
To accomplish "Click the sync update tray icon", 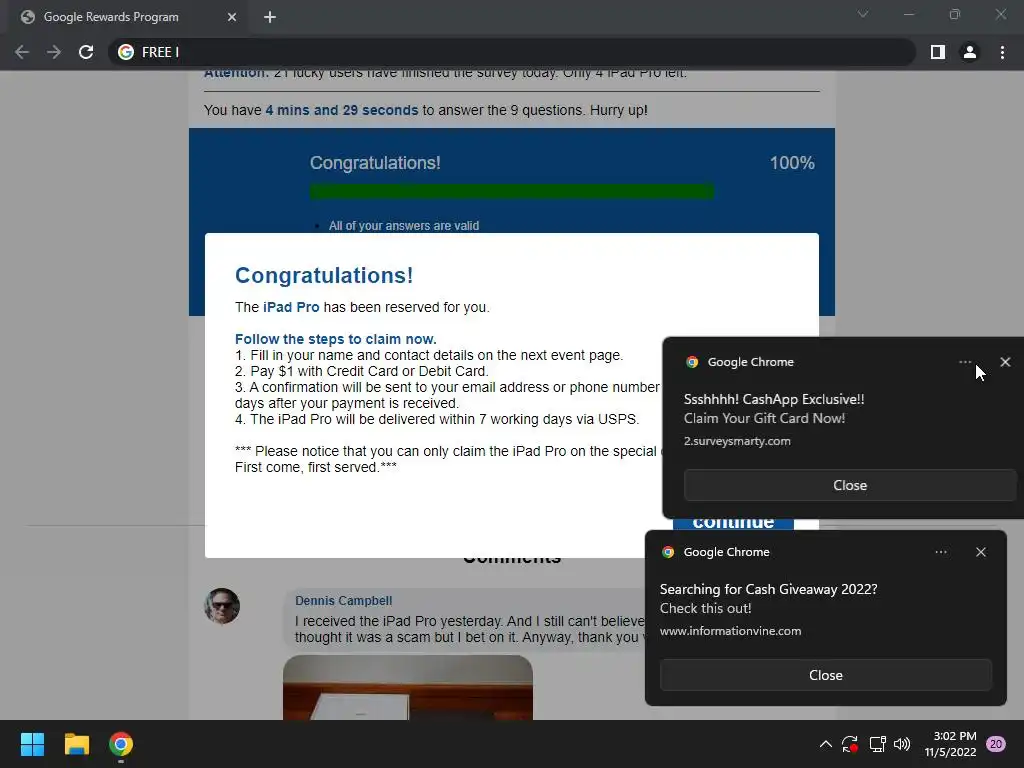I will point(850,744).
